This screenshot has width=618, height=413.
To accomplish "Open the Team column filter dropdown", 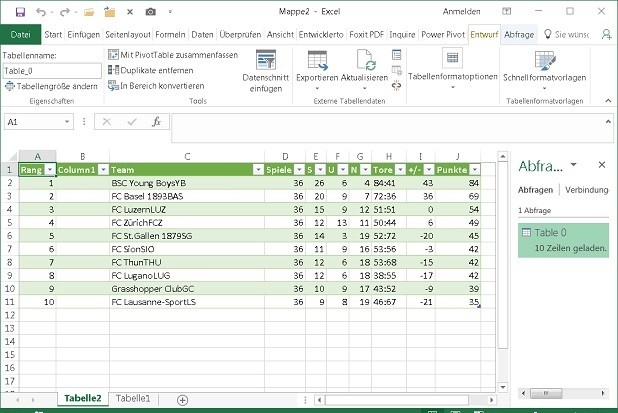I will 258,170.
